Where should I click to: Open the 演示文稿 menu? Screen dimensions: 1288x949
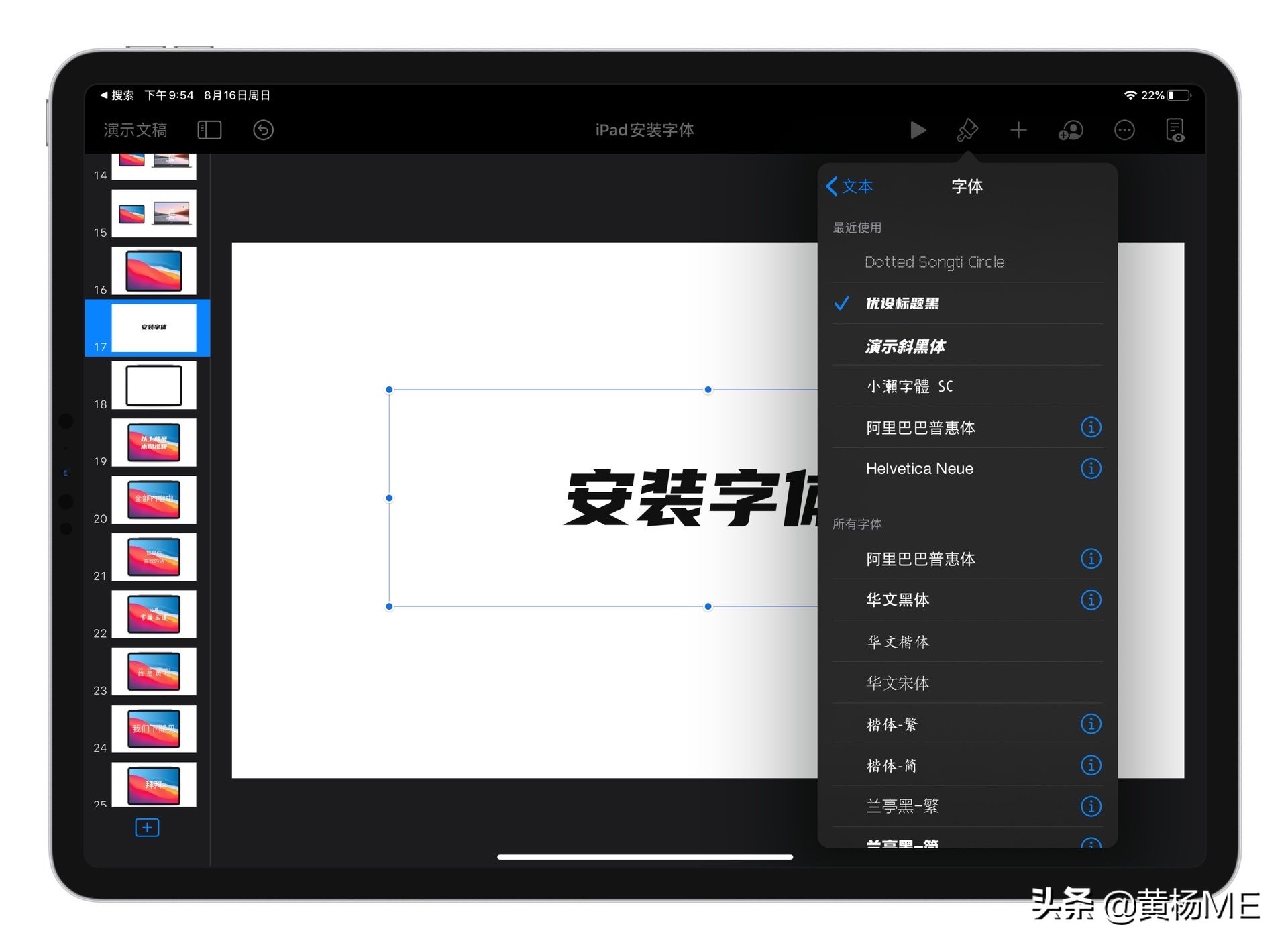point(134,130)
